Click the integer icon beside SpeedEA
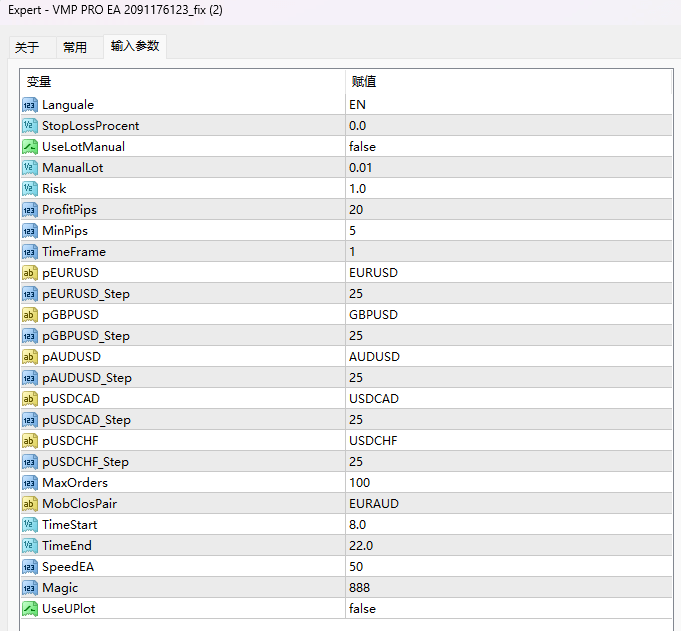Screen dimensions: 681x631 coord(30,567)
